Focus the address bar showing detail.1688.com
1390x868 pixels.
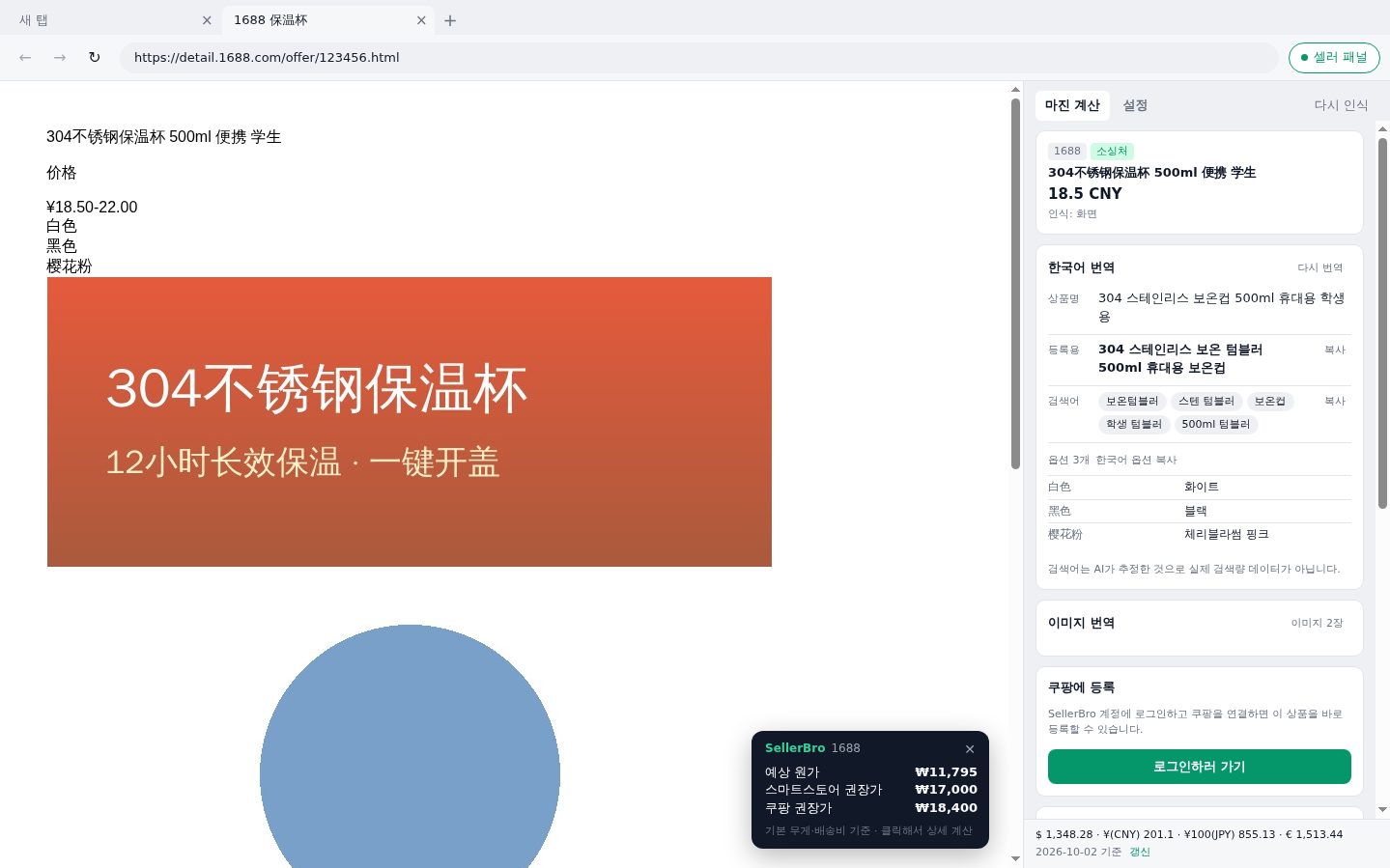[699, 58]
